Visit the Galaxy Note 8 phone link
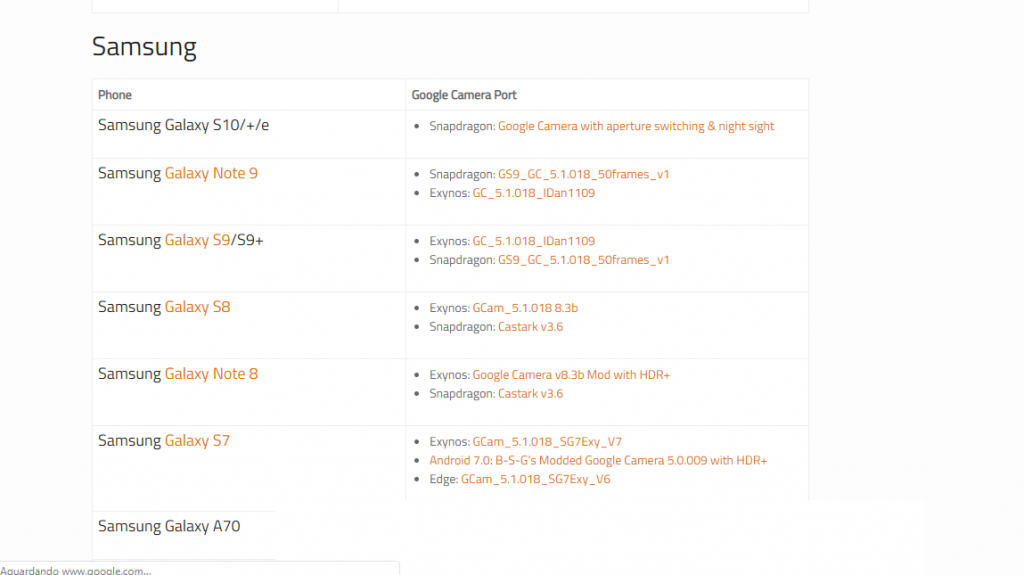The width and height of the screenshot is (1024, 575). [x=211, y=374]
